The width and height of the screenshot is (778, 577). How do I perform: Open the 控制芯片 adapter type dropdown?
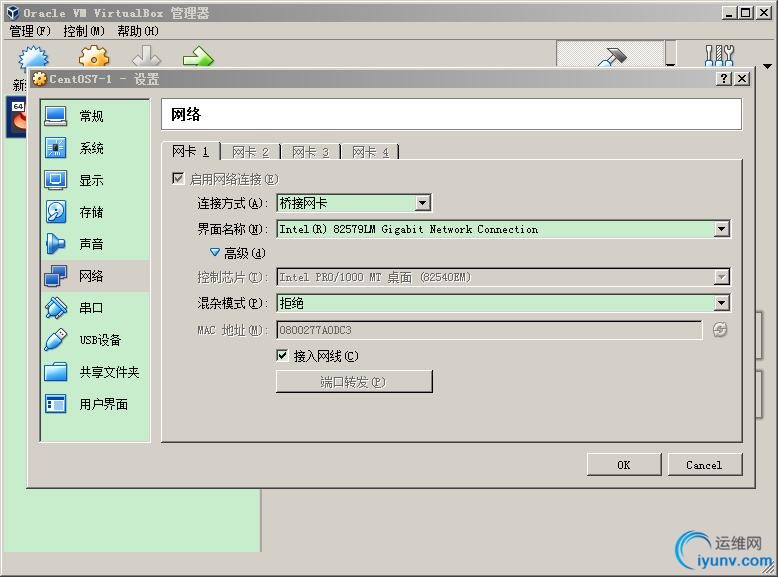point(503,277)
